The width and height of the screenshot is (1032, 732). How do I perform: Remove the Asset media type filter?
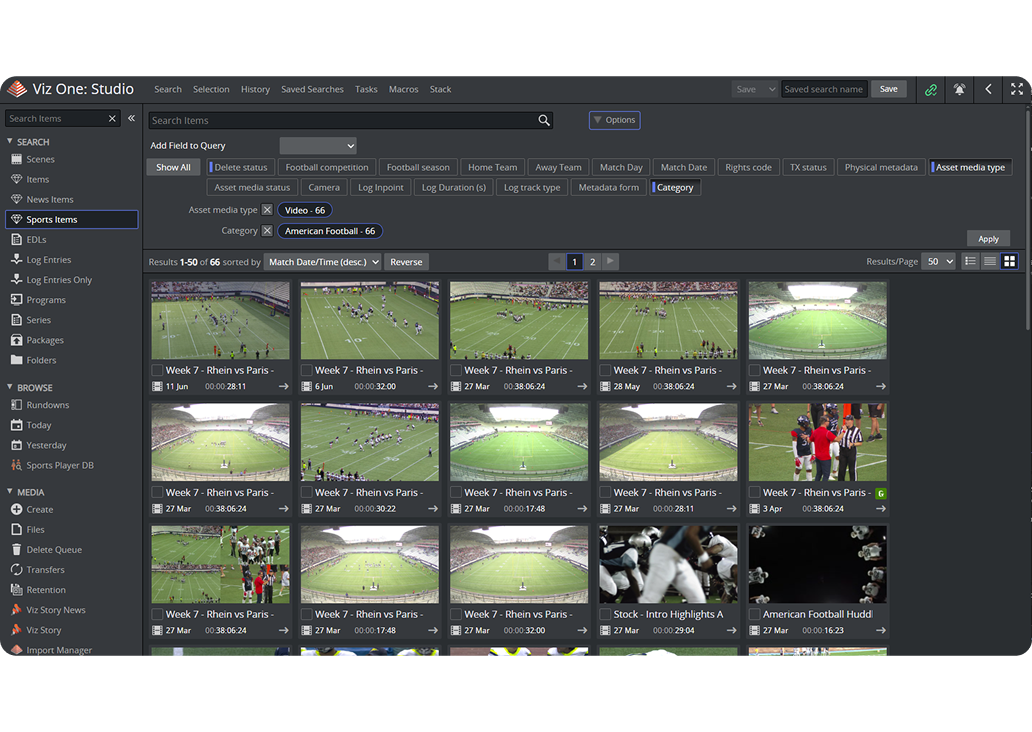pos(267,210)
